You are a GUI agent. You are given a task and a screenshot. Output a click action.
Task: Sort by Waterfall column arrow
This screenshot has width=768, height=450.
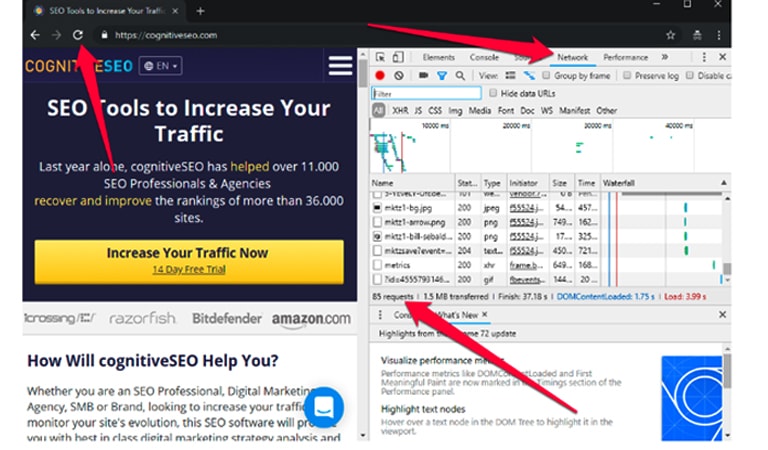tap(723, 183)
